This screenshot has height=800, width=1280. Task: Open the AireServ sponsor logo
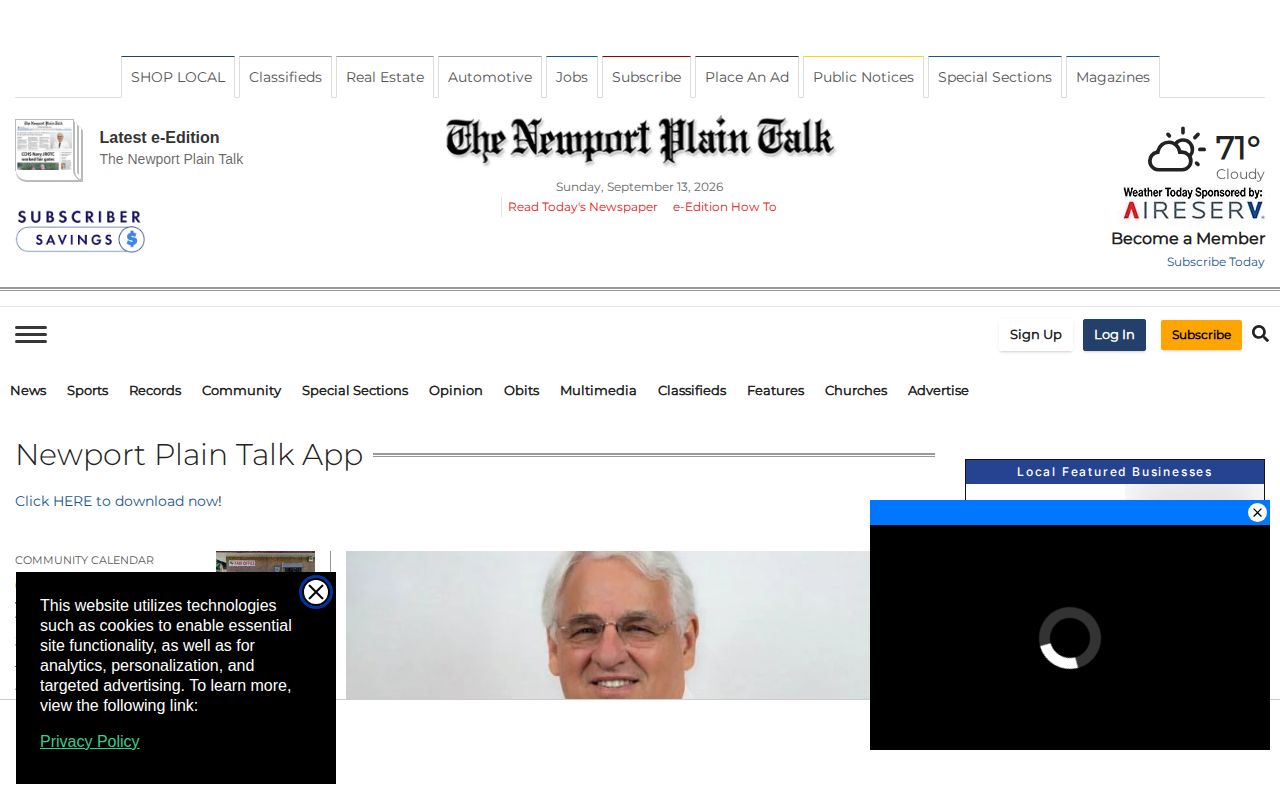click(x=1193, y=210)
